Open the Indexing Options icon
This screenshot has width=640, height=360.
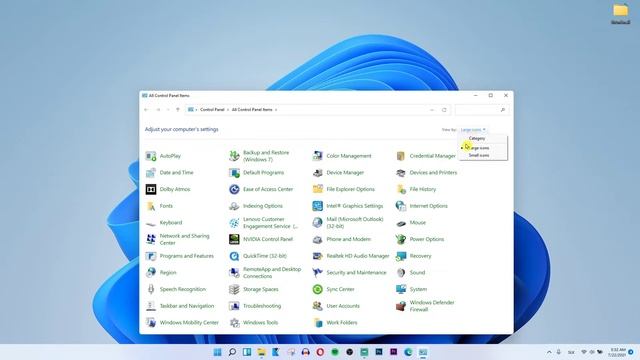[x=234, y=206]
